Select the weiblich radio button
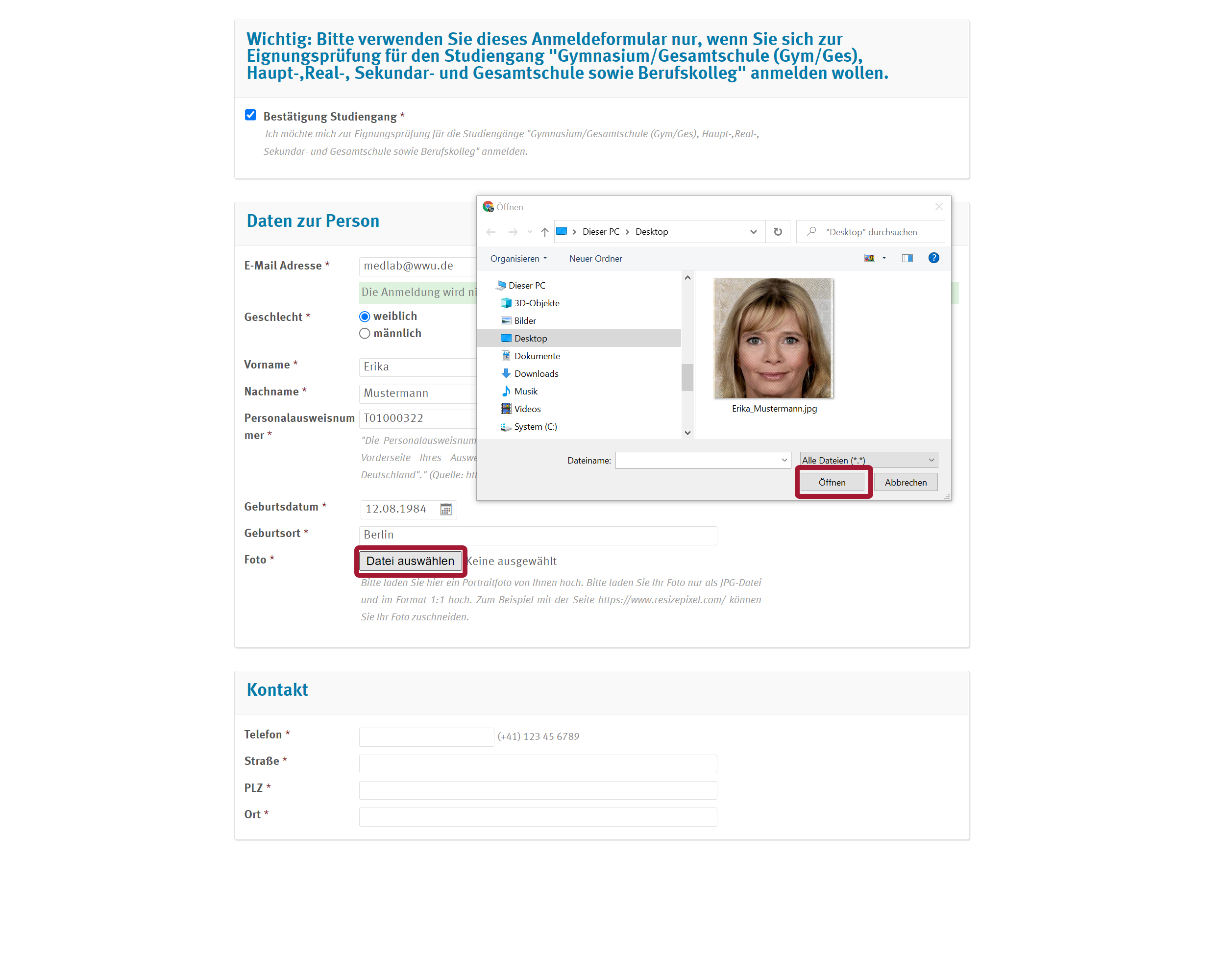Viewport: 1225px width, 980px height. (x=365, y=317)
